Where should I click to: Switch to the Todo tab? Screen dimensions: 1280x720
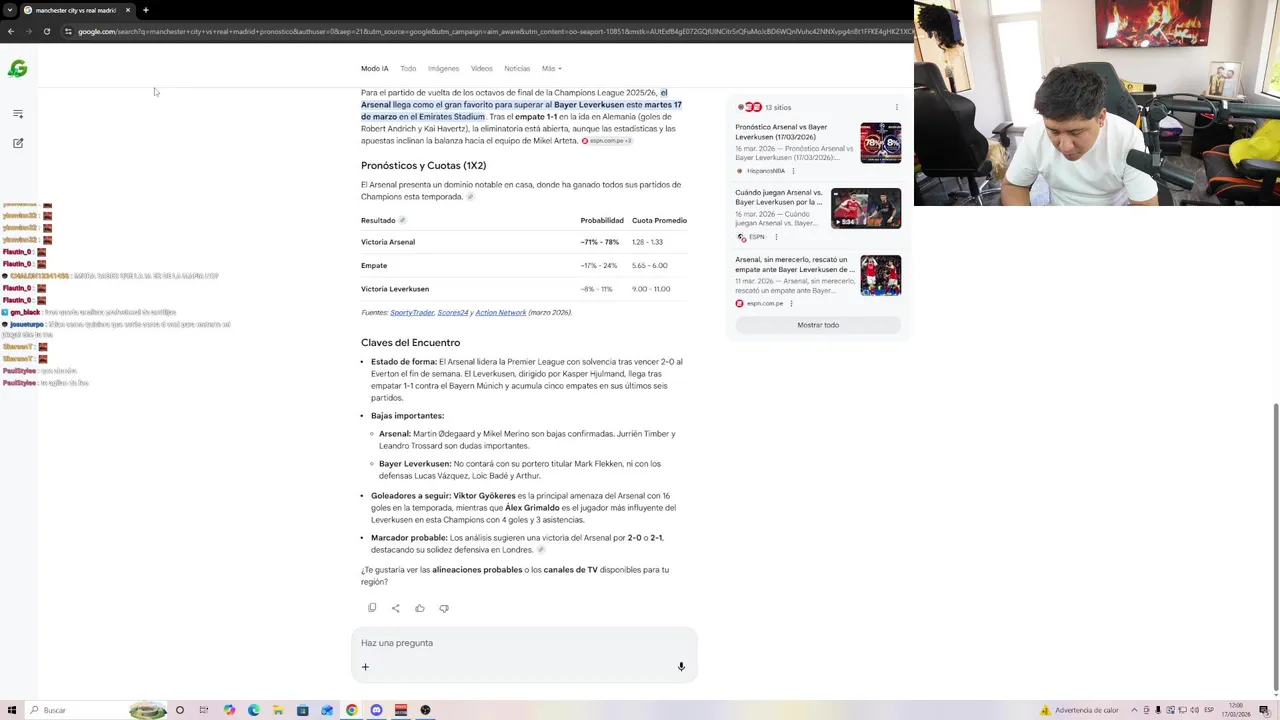click(408, 68)
